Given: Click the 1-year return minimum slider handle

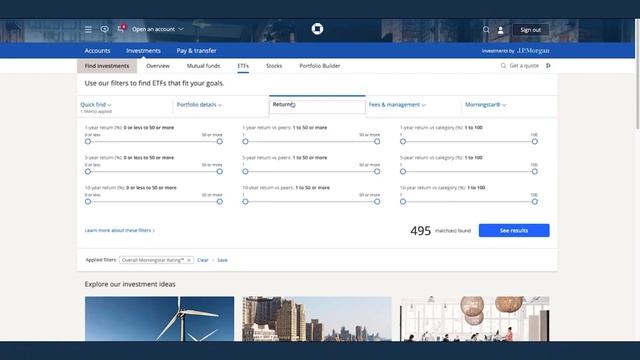Looking at the screenshot, I should click(88, 142).
